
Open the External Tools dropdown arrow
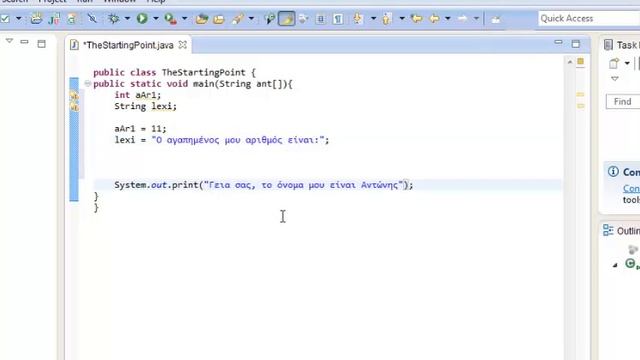(184, 18)
